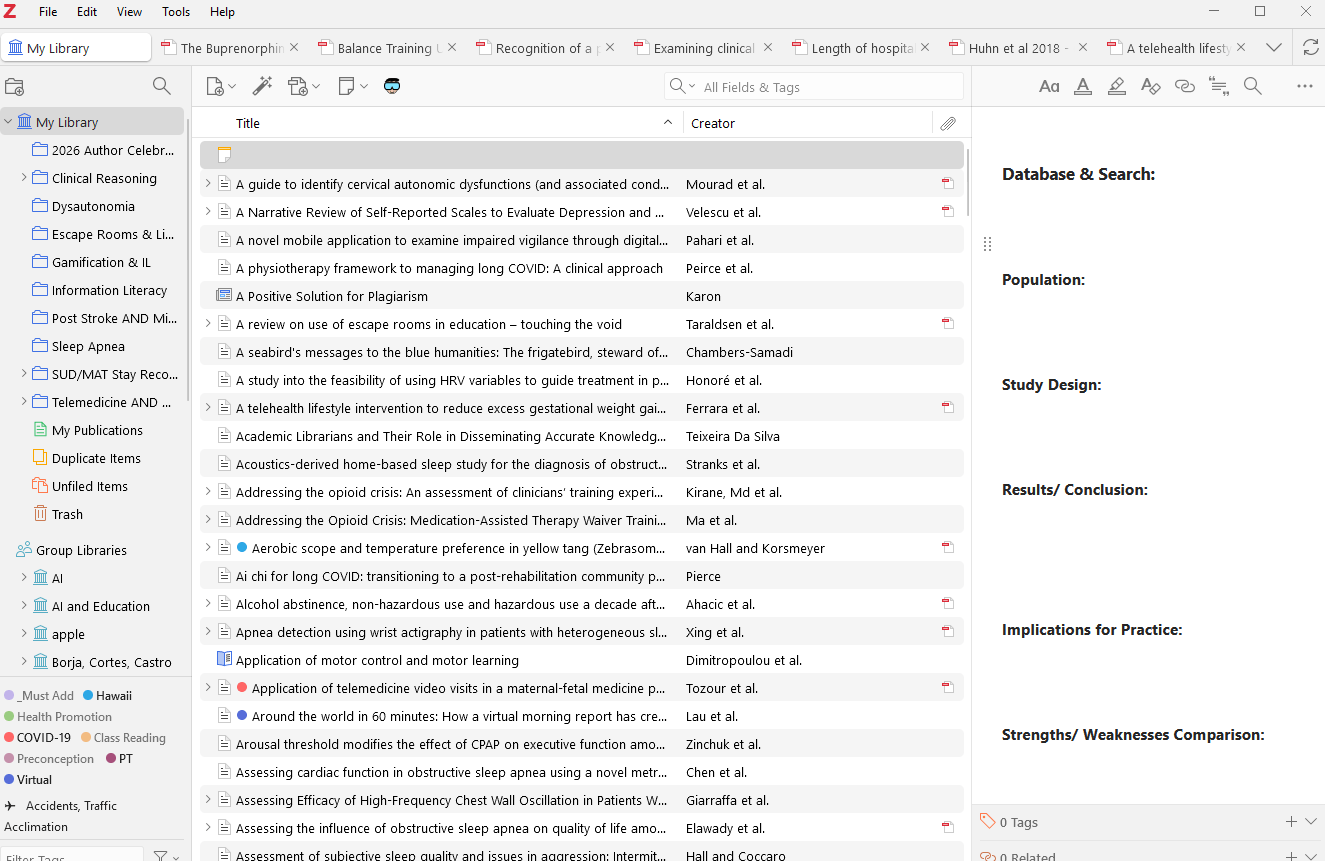Open the Trash collection
The image size is (1325, 861).
[x=67, y=514]
